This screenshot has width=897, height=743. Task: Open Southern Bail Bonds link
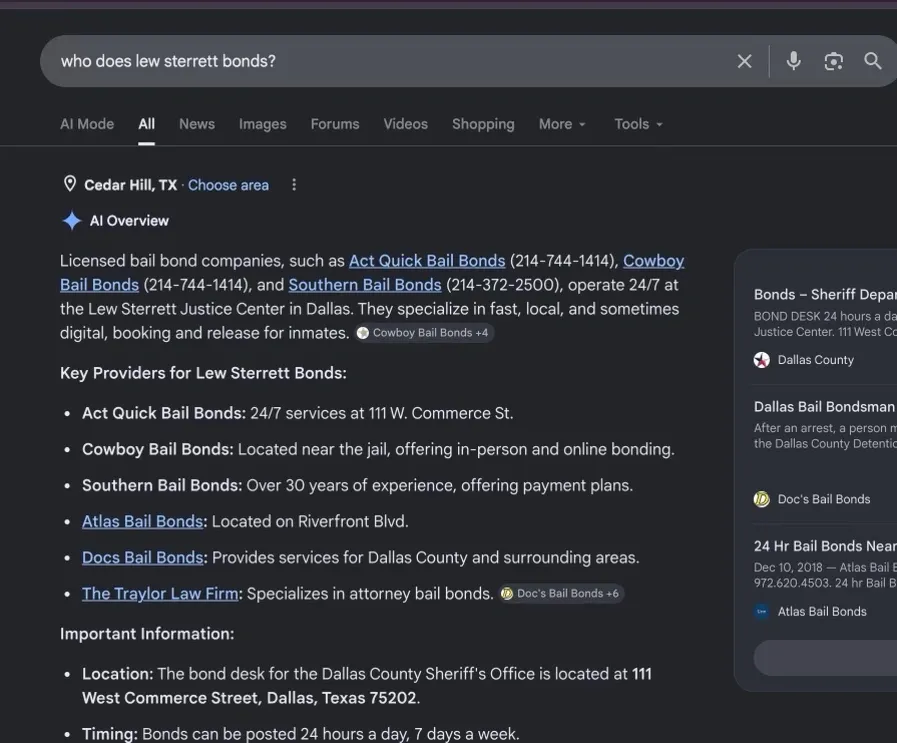point(365,285)
